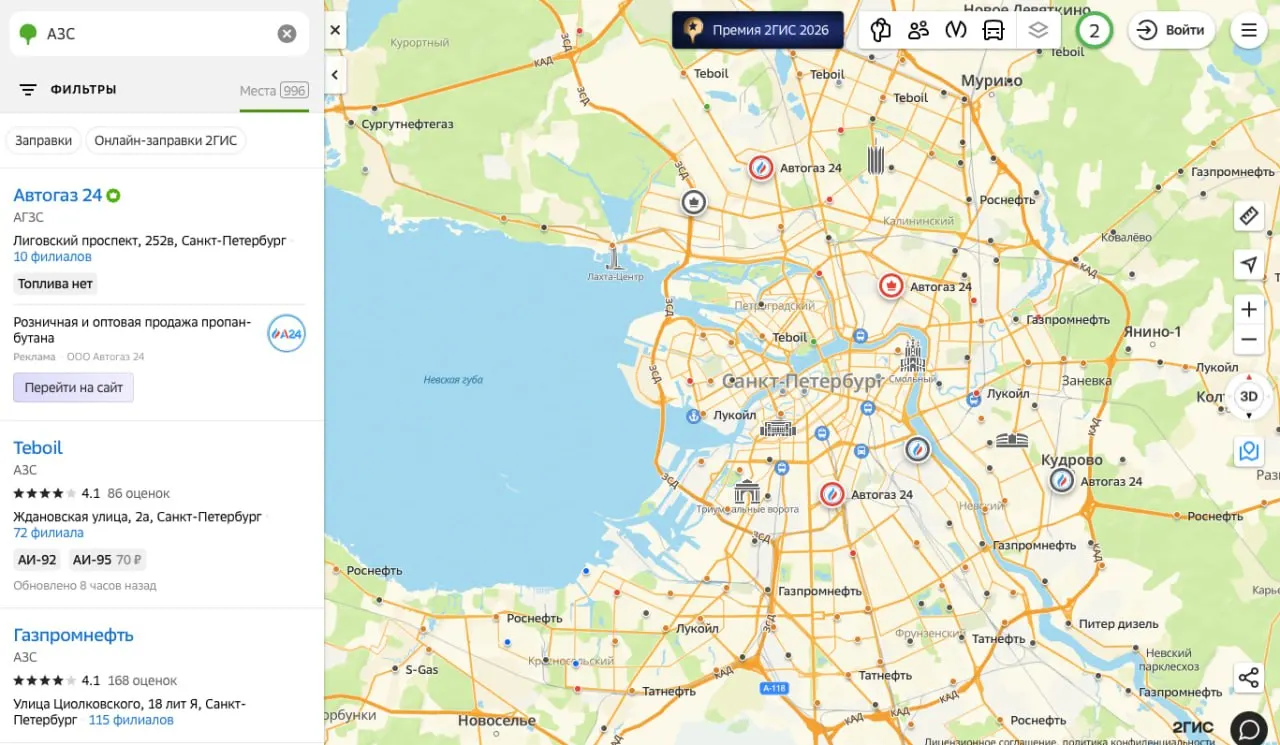1280x745 pixels.
Task: Toggle the 3D map view
Action: pos(1248,396)
